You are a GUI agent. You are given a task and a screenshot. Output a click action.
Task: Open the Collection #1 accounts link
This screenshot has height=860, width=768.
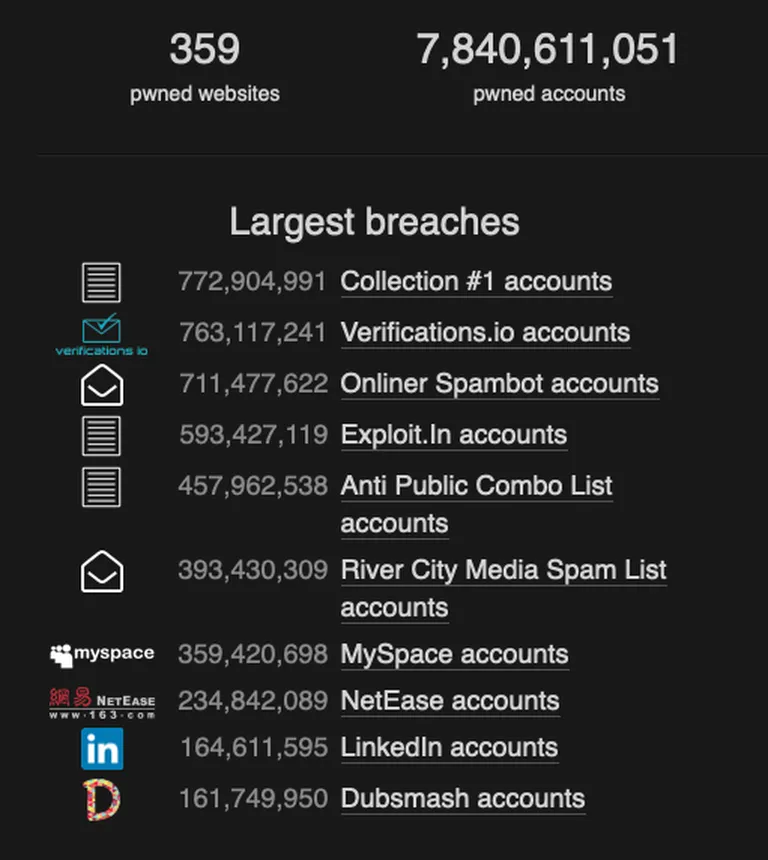pos(476,281)
